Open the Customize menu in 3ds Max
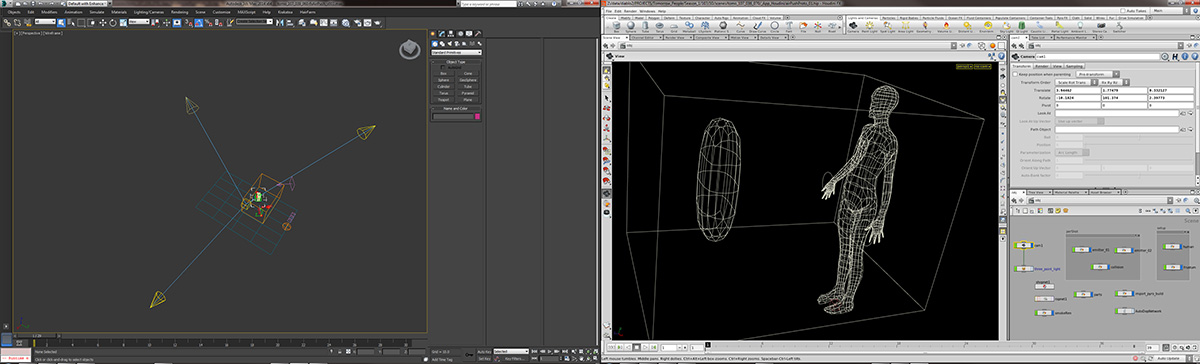Viewport: 1200px width, 364px height. click(221, 12)
